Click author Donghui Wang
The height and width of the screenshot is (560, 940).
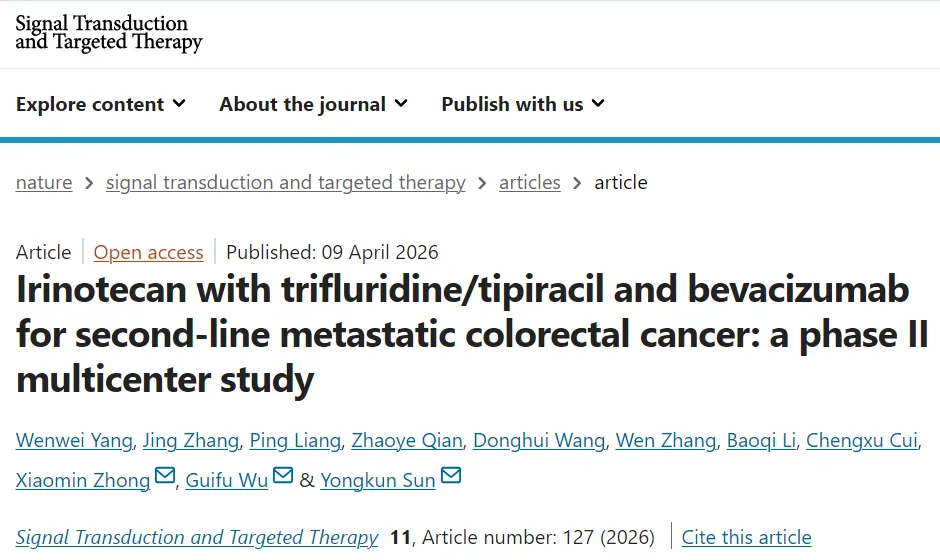tap(539, 440)
